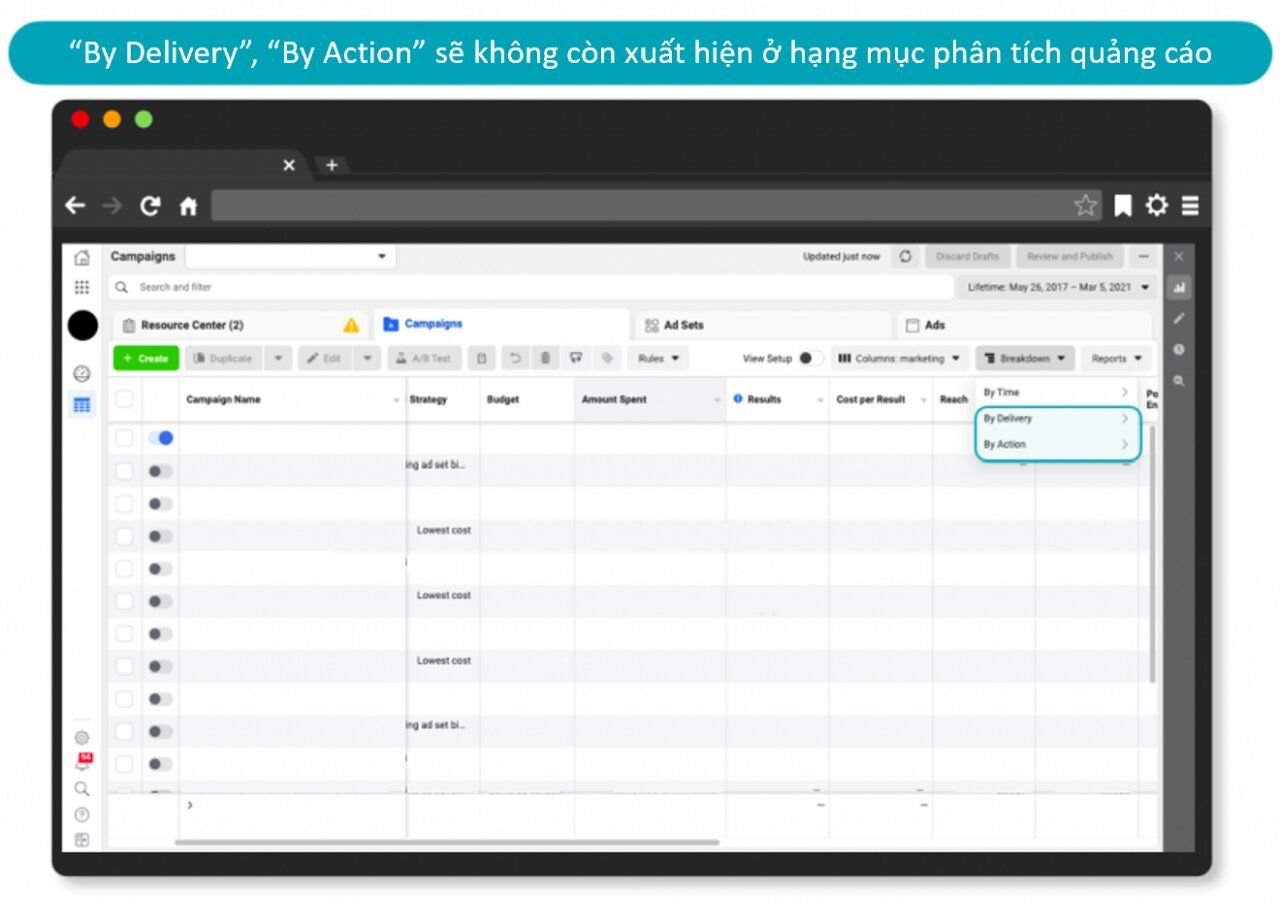
Task: Tick the select-all checkbox in table header
Action: pos(124,399)
